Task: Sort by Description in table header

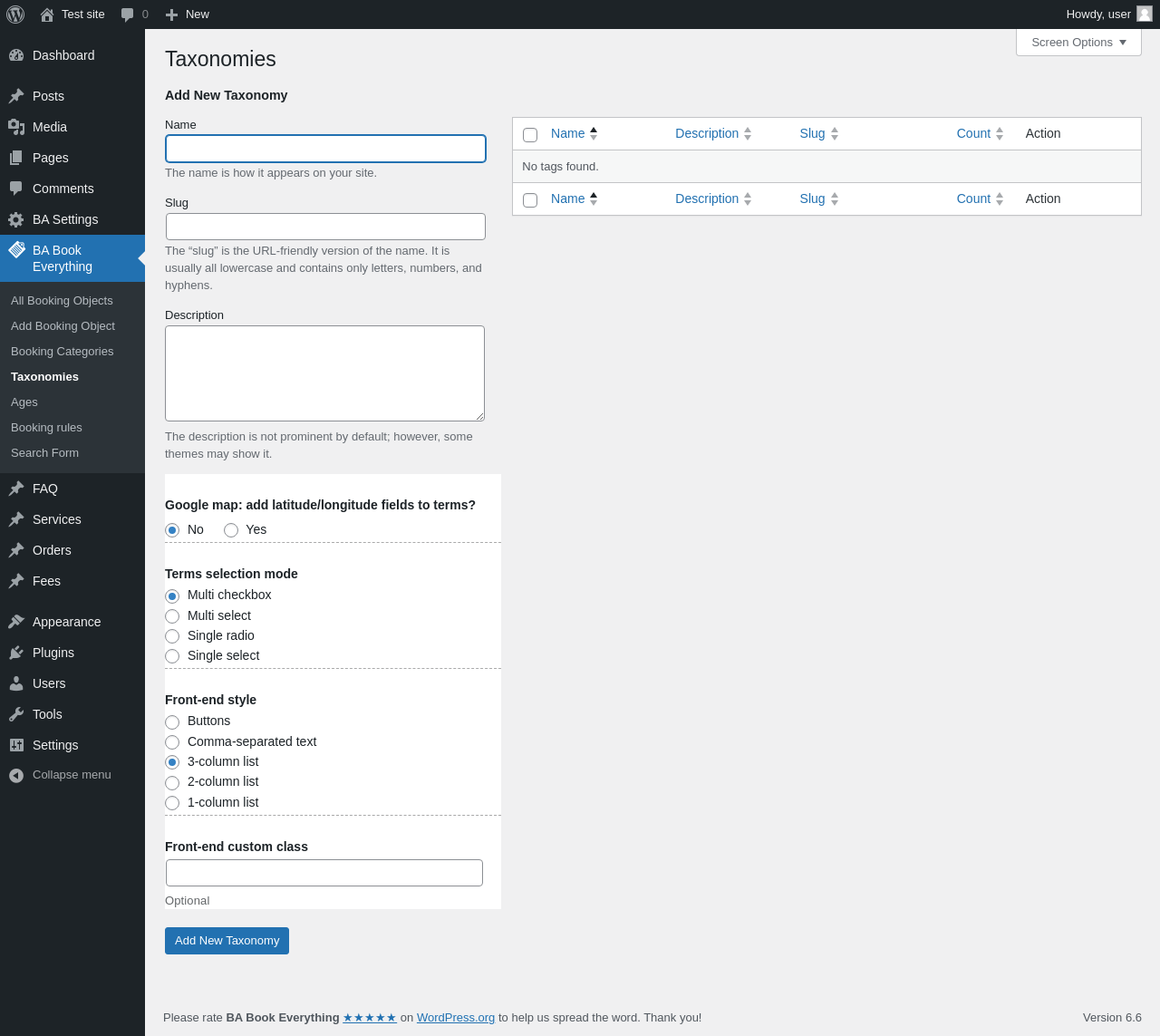Action: tap(713, 133)
